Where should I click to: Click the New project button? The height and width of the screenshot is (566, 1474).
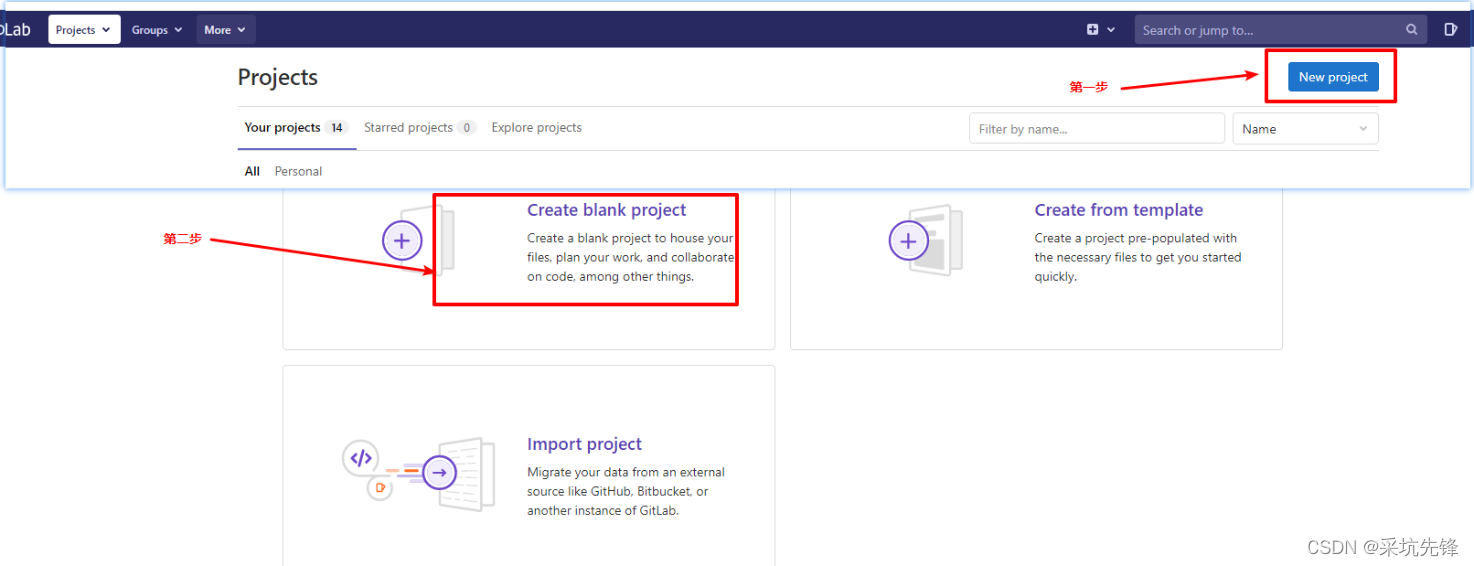click(1333, 77)
